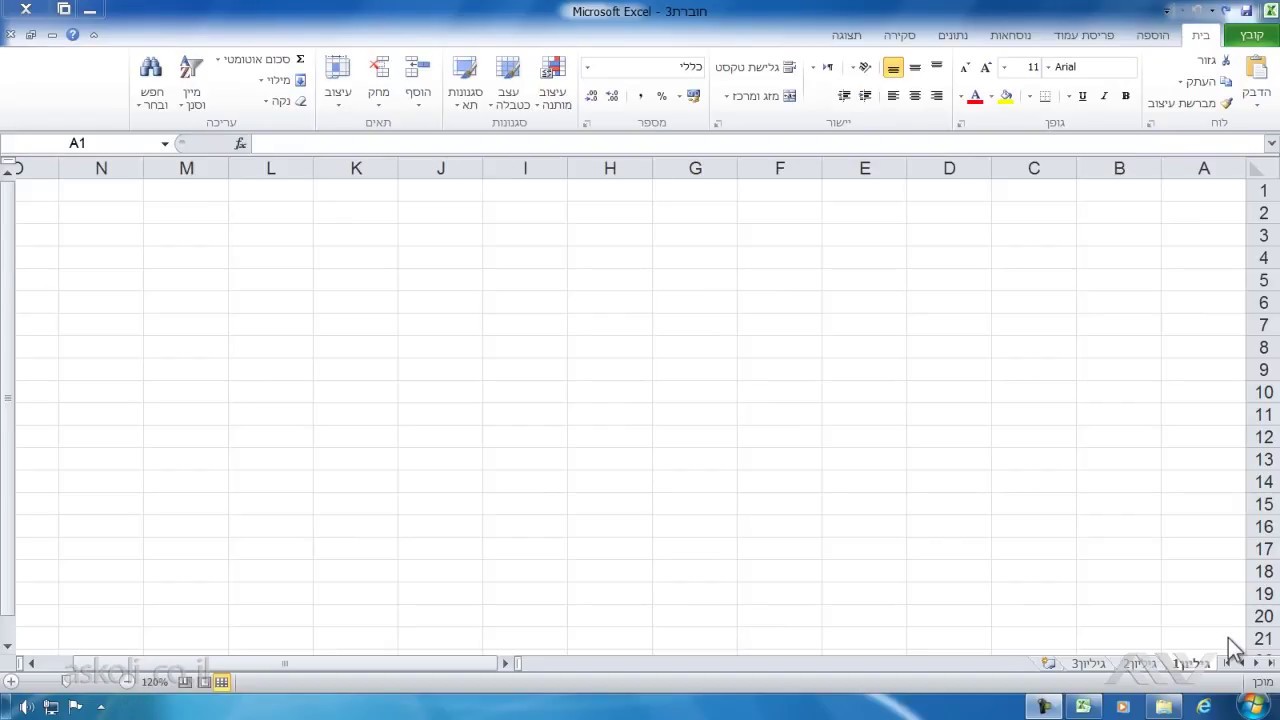Toggle Underline formatting
The width and height of the screenshot is (1280, 720).
pyautogui.click(x=1082, y=96)
